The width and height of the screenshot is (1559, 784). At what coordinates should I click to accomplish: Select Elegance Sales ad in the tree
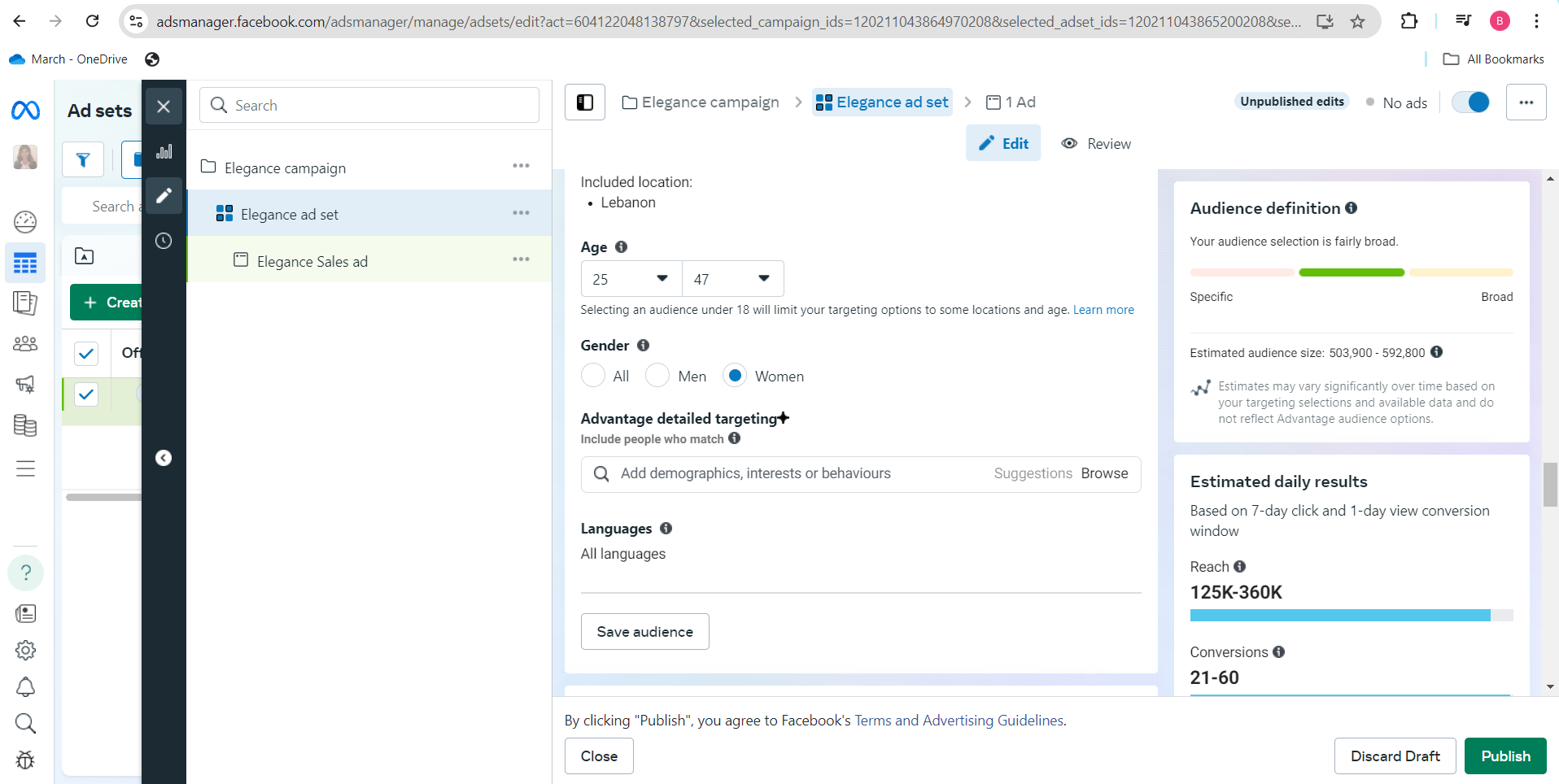[312, 261]
